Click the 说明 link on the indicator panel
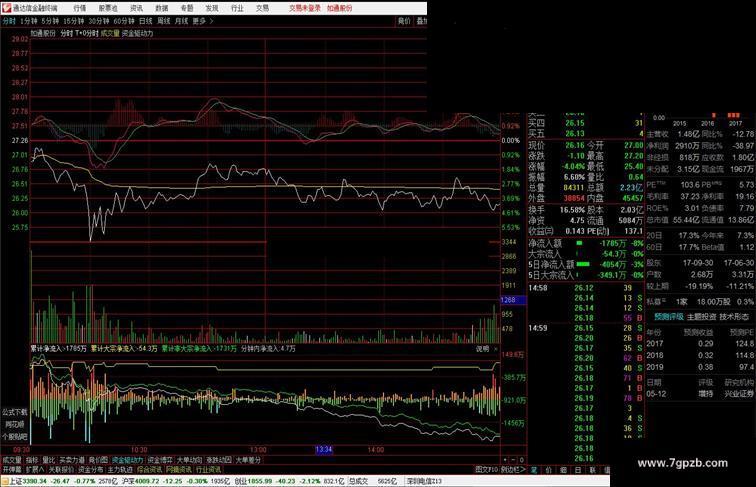This screenshot has width=756, height=487. (483, 349)
